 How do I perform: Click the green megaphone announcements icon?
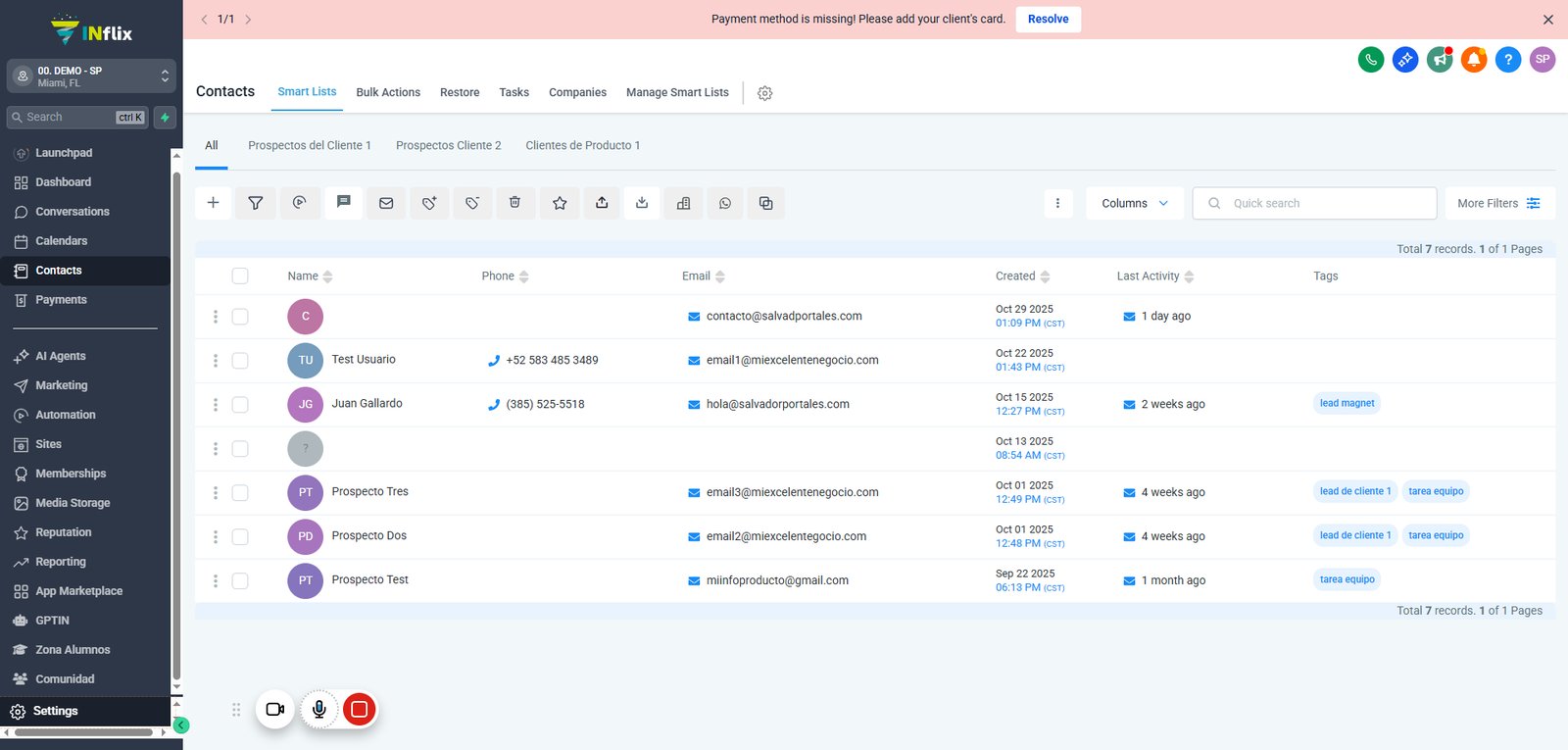point(1440,60)
